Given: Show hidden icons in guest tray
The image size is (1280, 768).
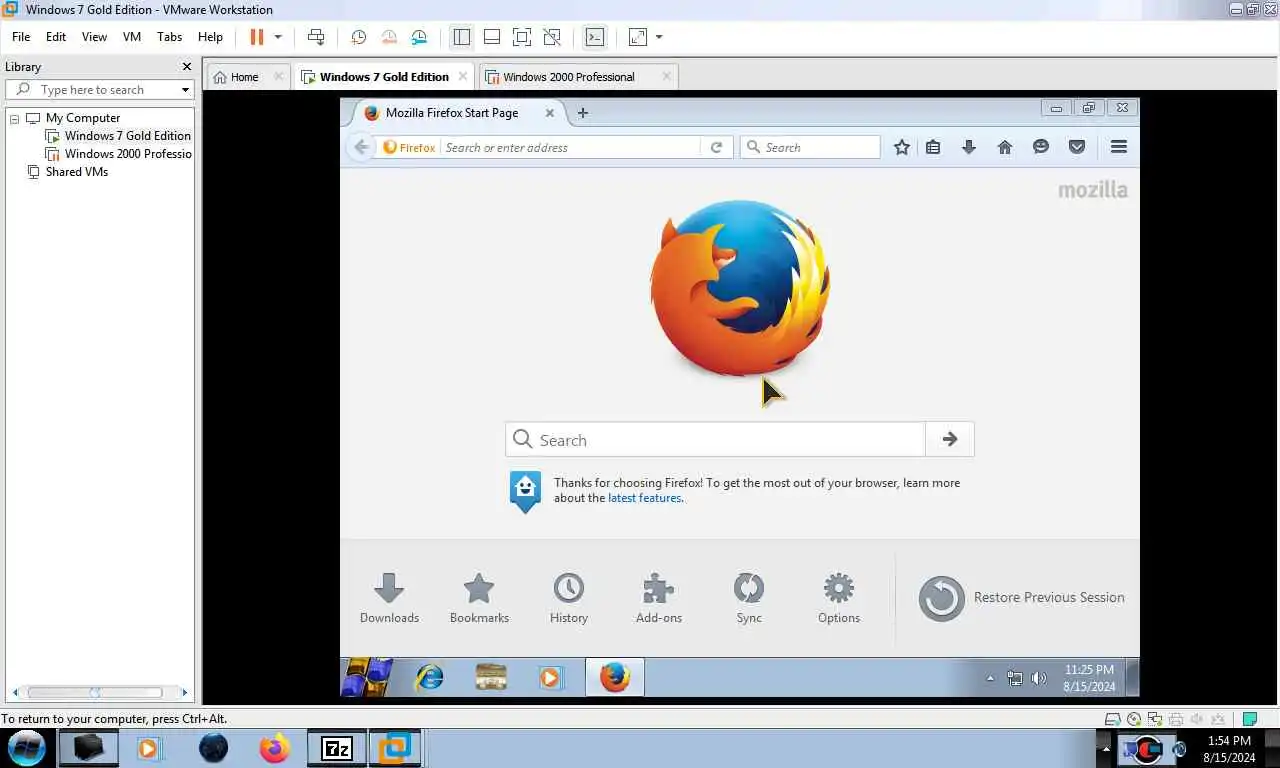Looking at the screenshot, I should tap(990, 678).
